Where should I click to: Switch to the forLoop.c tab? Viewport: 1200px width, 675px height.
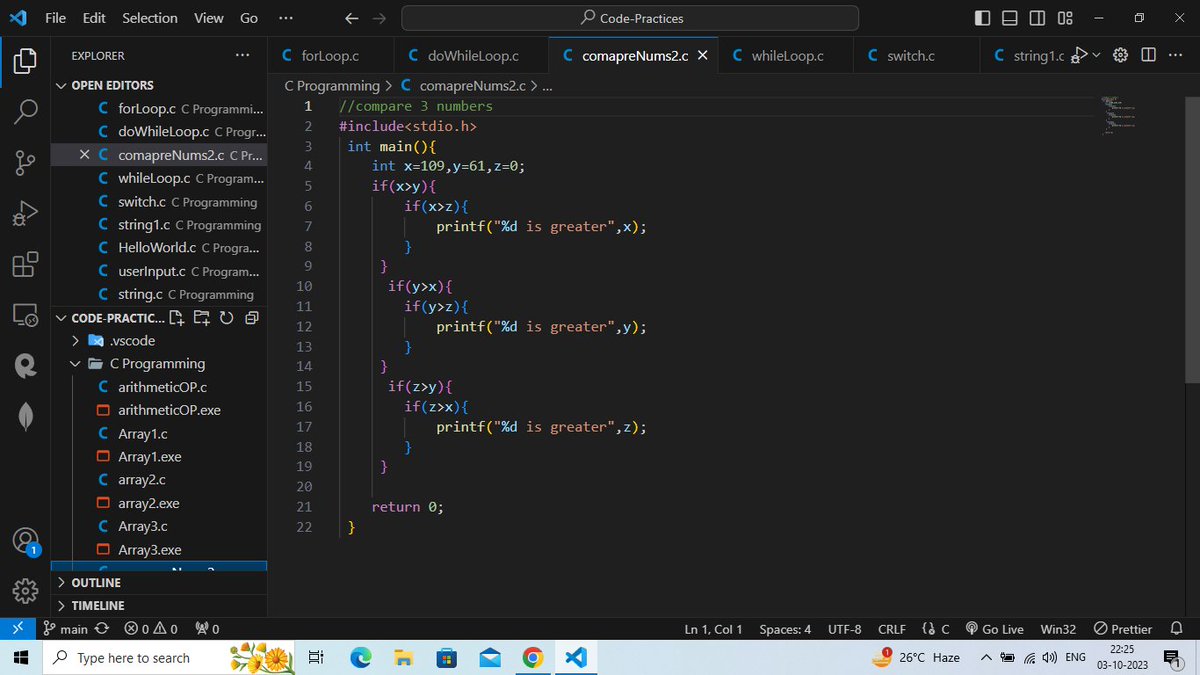pyautogui.click(x=332, y=56)
